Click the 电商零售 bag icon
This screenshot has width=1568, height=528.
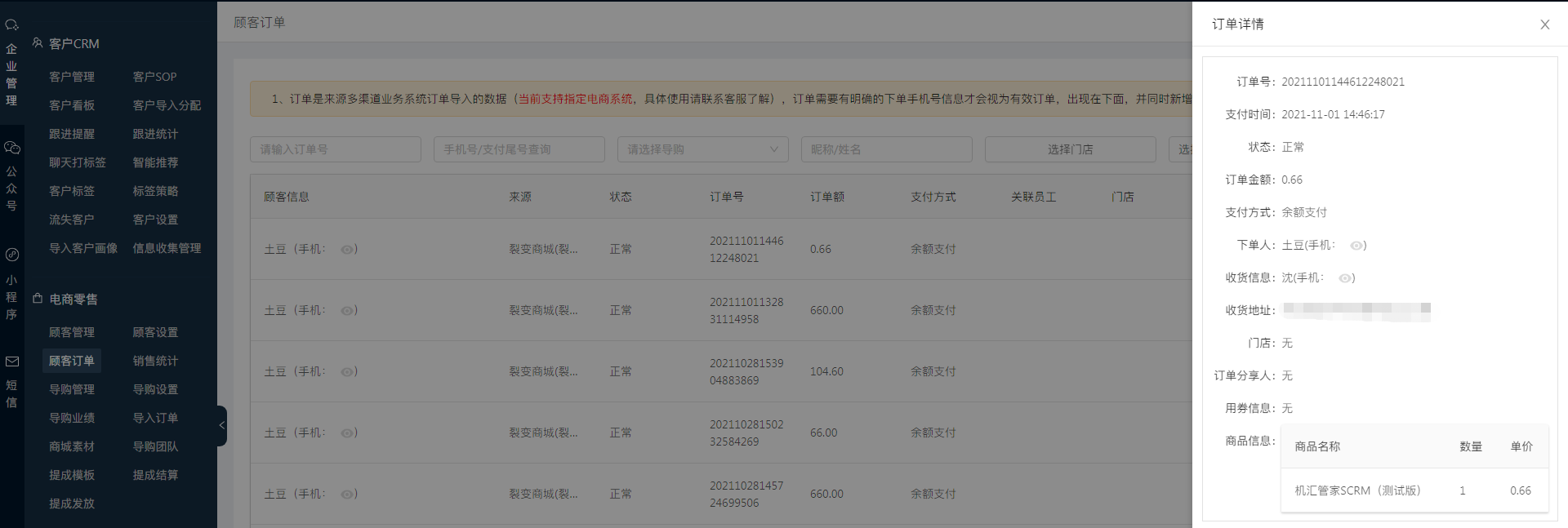38,299
